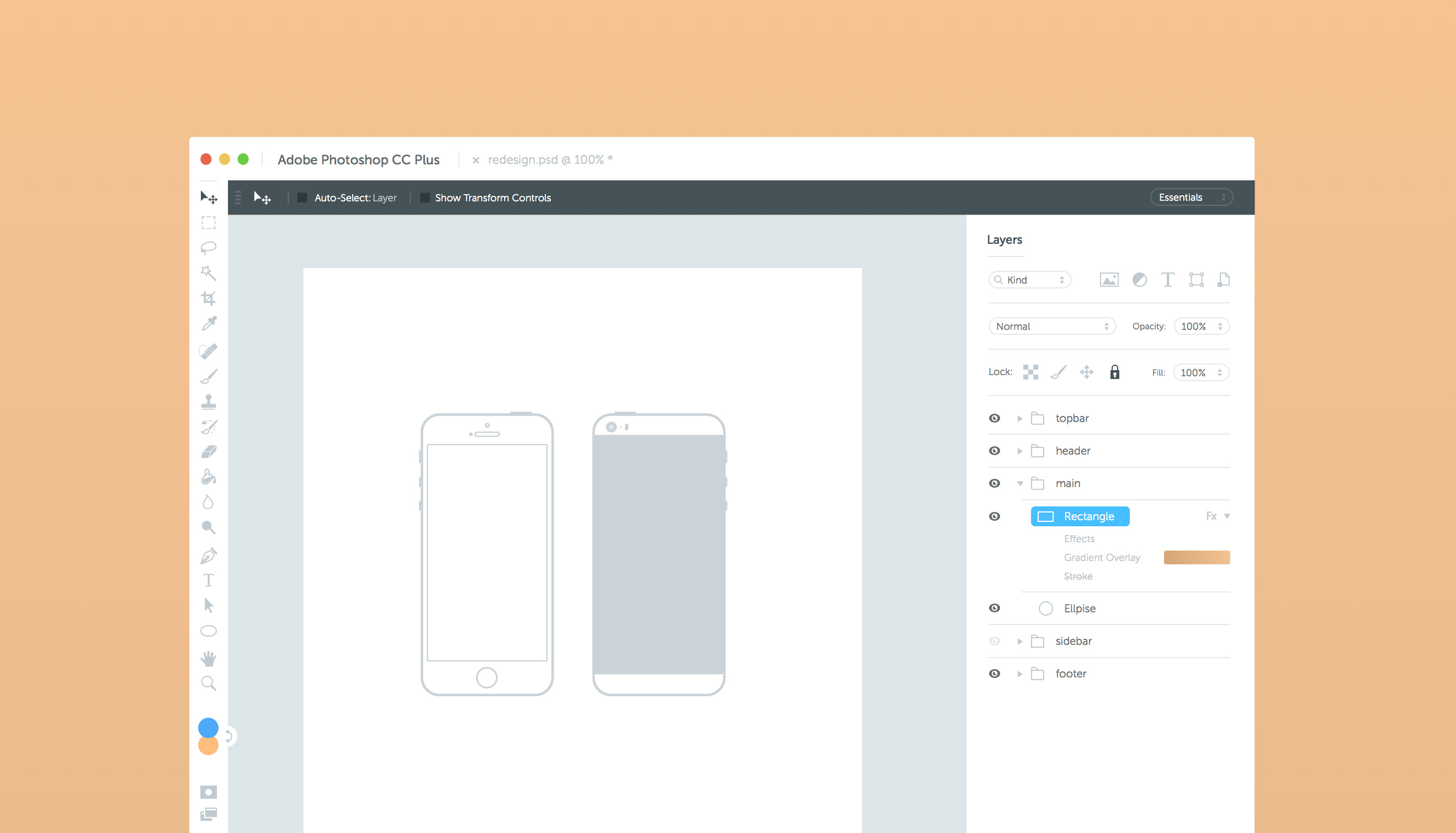Select the Lasso tool
The width and height of the screenshot is (1456, 833).
pyautogui.click(x=208, y=248)
